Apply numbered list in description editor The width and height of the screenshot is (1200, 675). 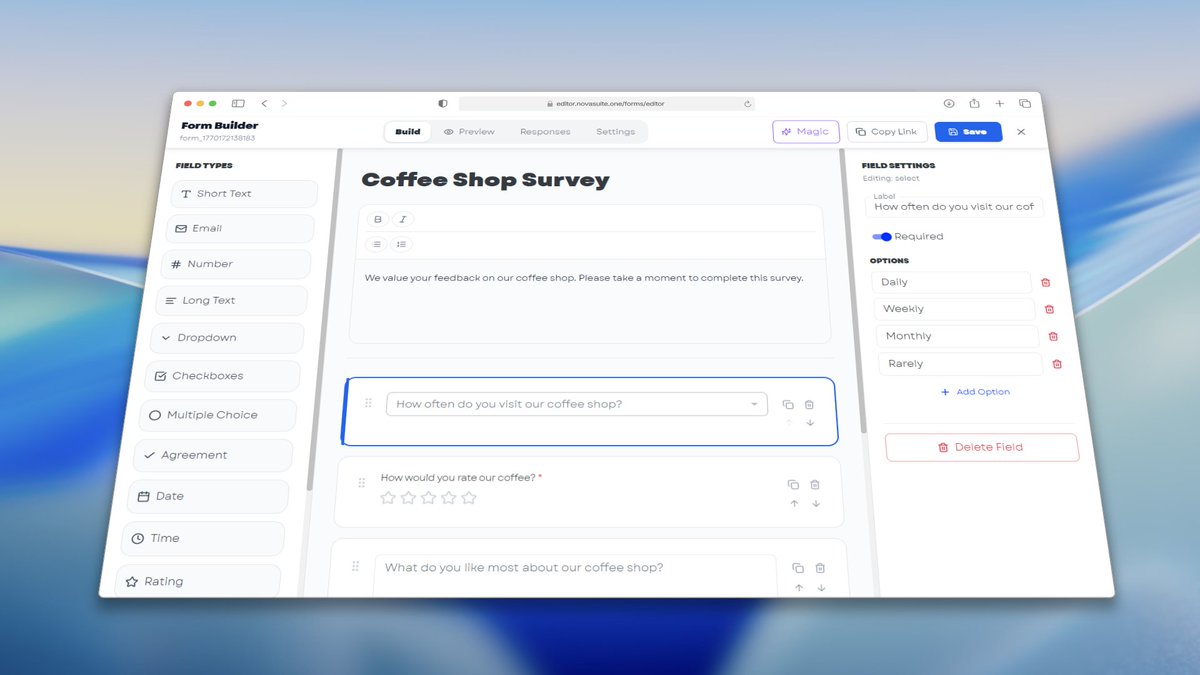click(401, 244)
